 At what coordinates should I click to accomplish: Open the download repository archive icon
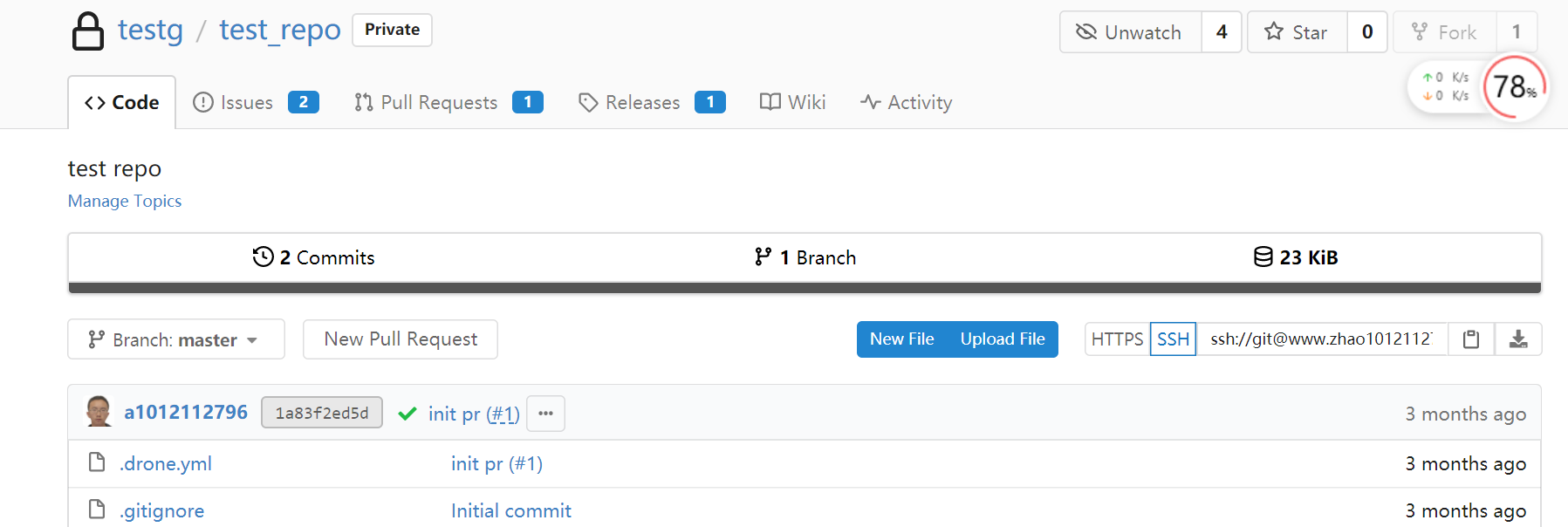coord(1518,339)
